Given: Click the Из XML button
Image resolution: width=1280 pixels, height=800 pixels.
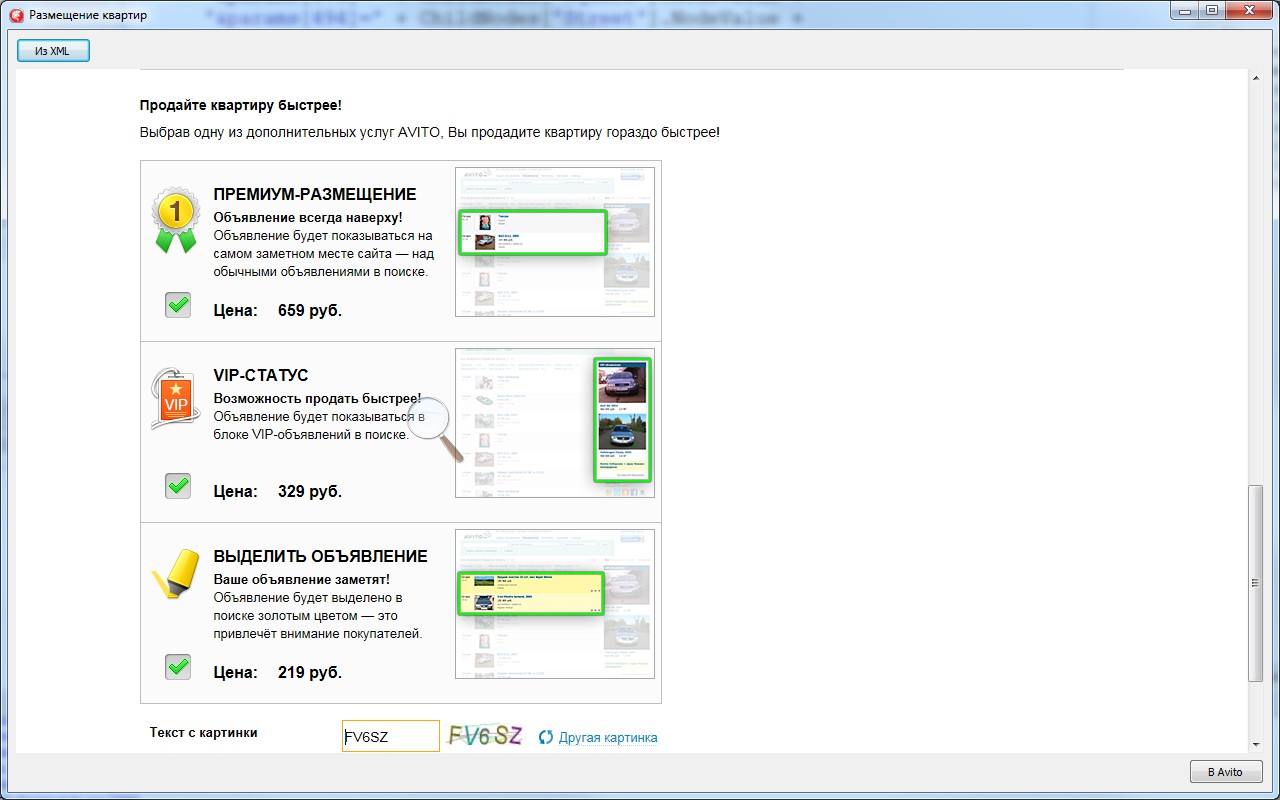Looking at the screenshot, I should (x=53, y=50).
